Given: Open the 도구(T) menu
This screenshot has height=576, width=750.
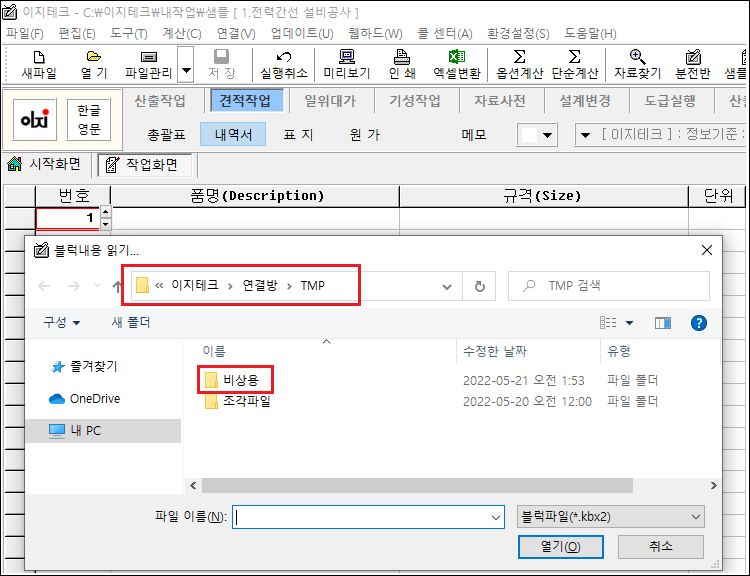Looking at the screenshot, I should pyautogui.click(x=129, y=33).
